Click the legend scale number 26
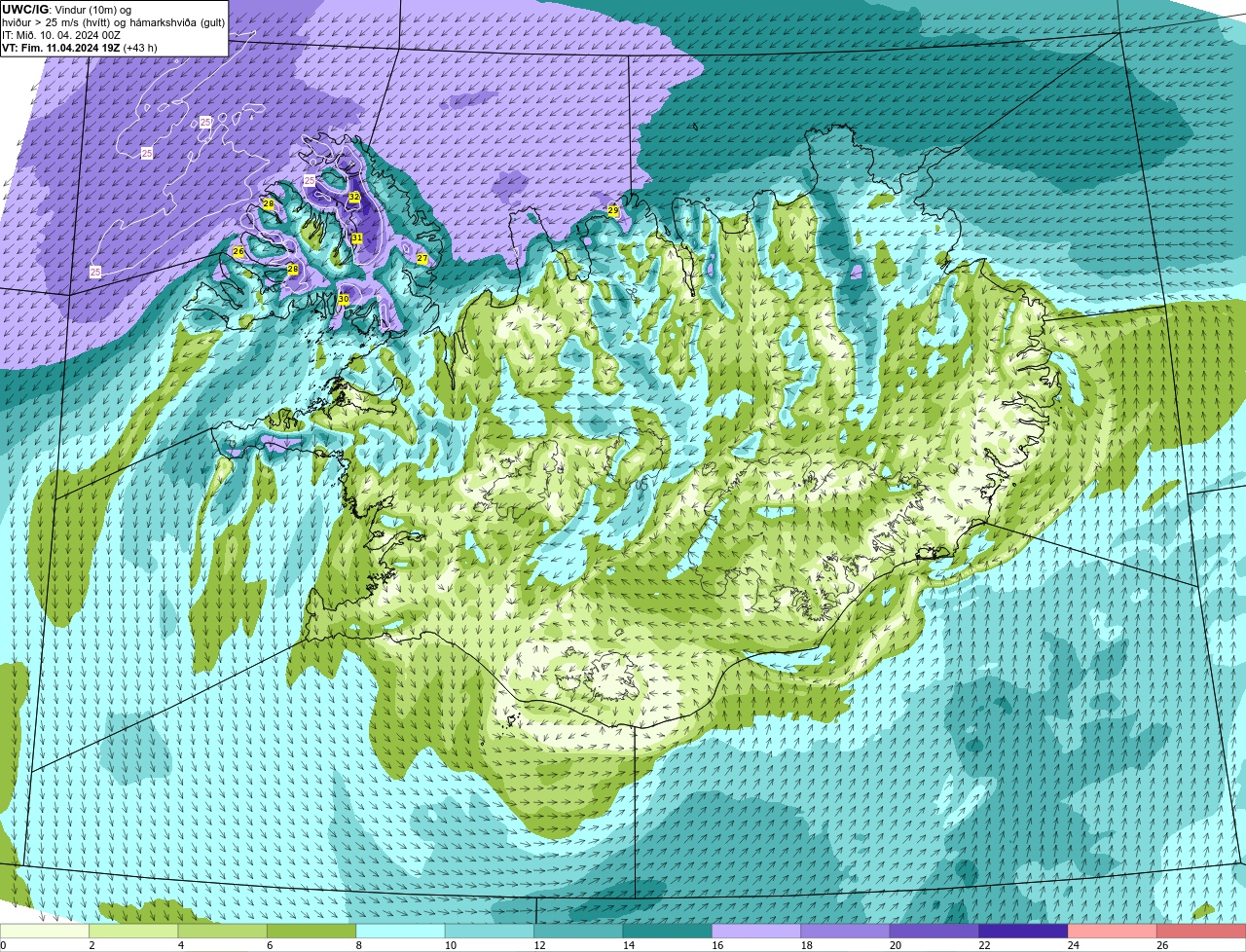 pyautogui.click(x=1162, y=945)
